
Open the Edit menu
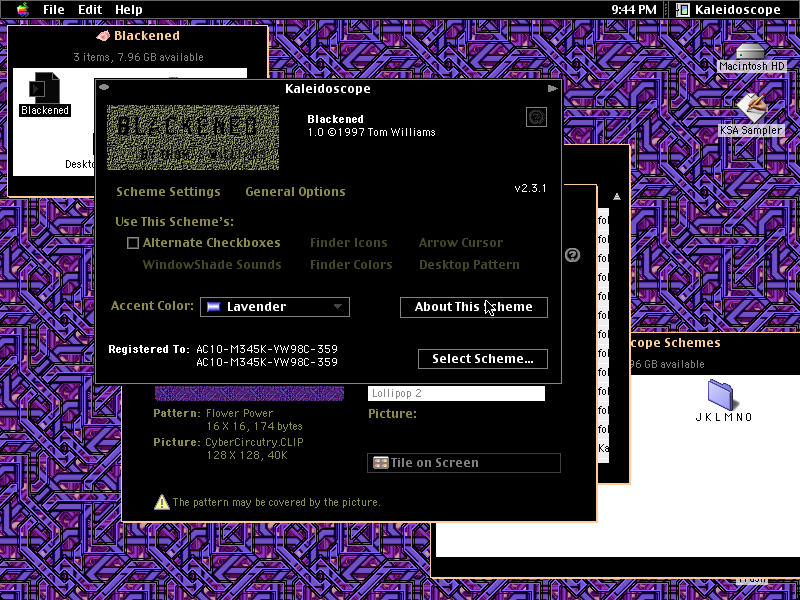click(x=90, y=10)
